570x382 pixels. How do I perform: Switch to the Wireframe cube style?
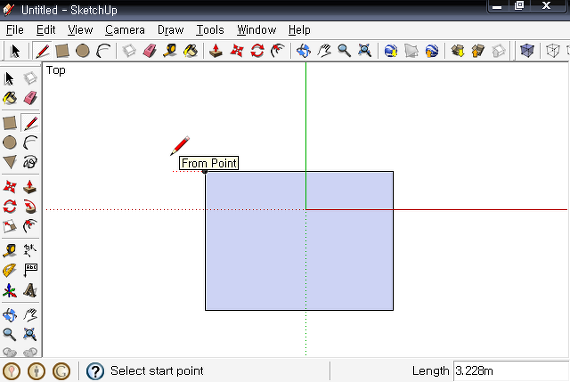coord(553,51)
